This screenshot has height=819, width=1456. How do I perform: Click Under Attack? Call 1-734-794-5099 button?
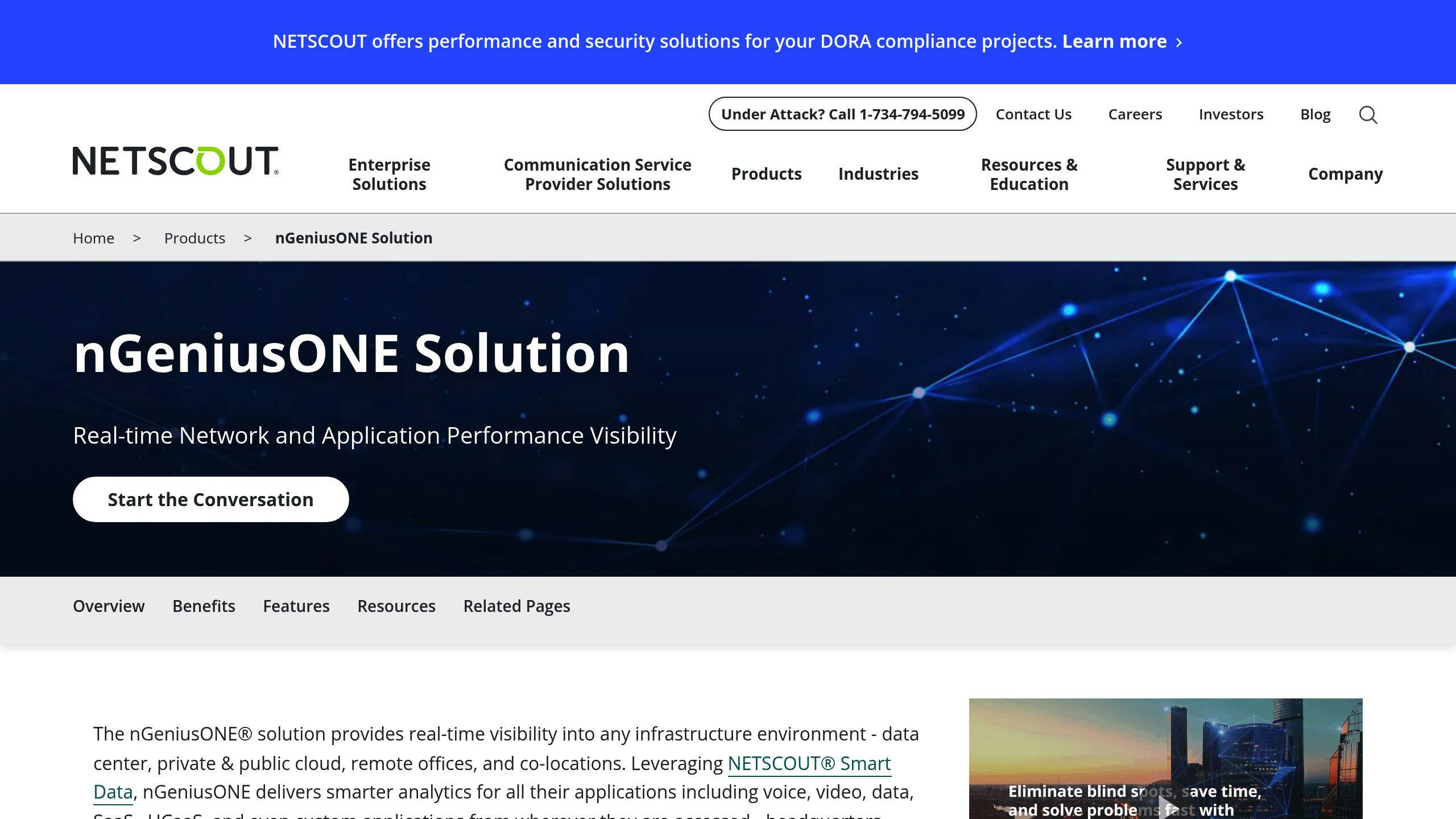click(x=842, y=114)
